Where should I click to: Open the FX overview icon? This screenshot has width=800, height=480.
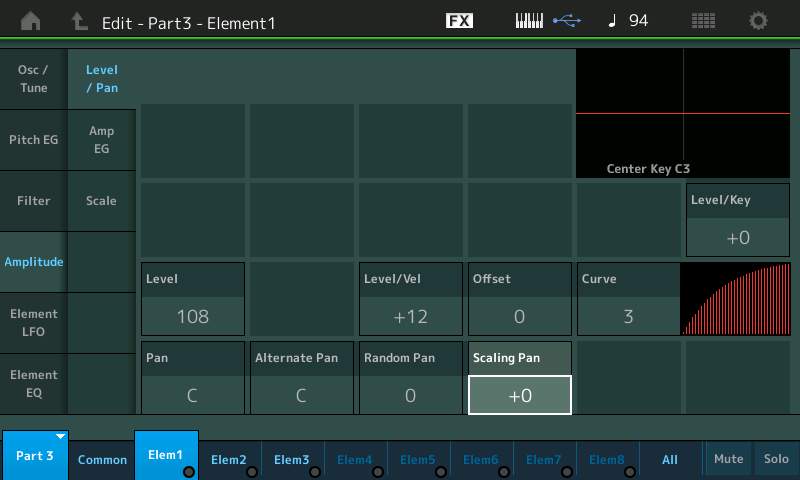459,21
